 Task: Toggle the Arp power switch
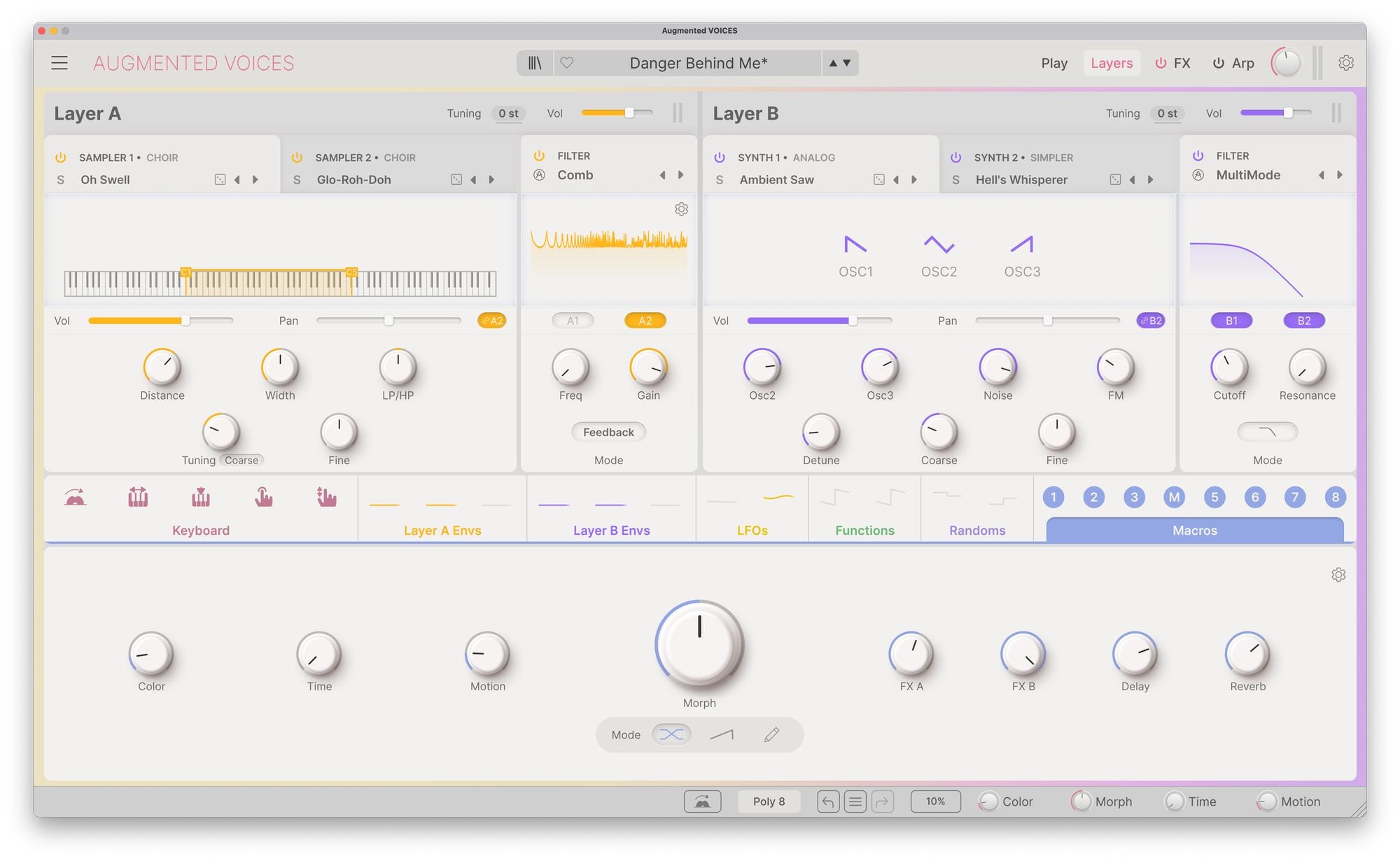point(1219,63)
